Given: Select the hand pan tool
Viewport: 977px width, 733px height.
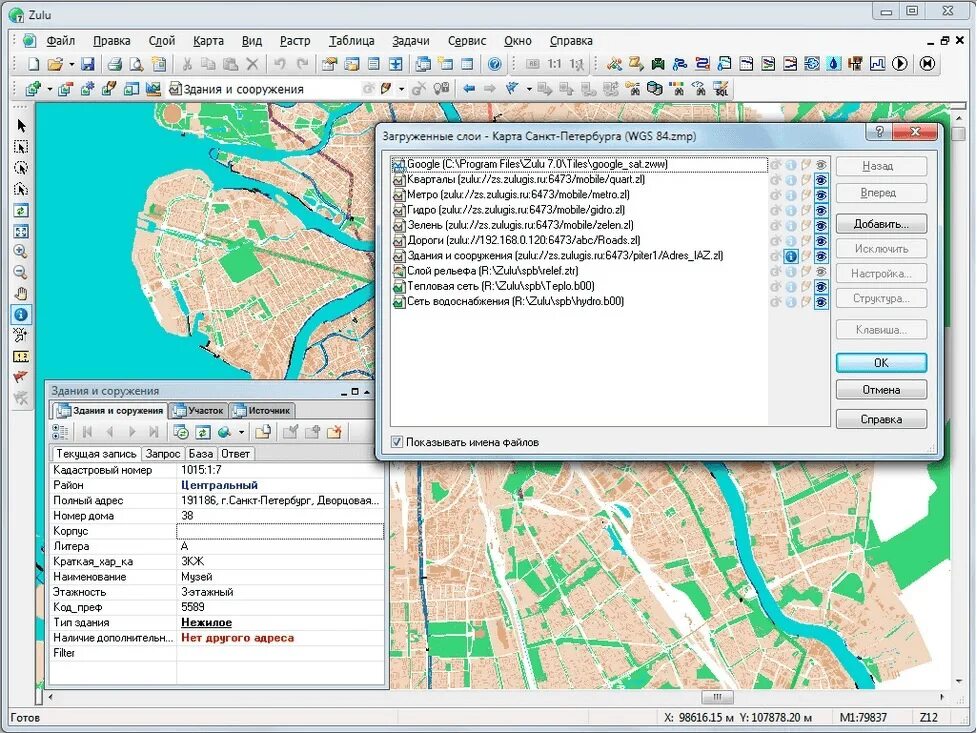Looking at the screenshot, I should click(21, 294).
